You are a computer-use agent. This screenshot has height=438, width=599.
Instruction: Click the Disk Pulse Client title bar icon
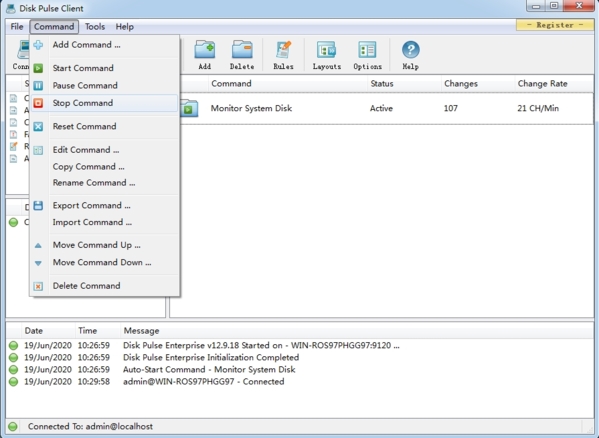pyautogui.click(x=11, y=8)
